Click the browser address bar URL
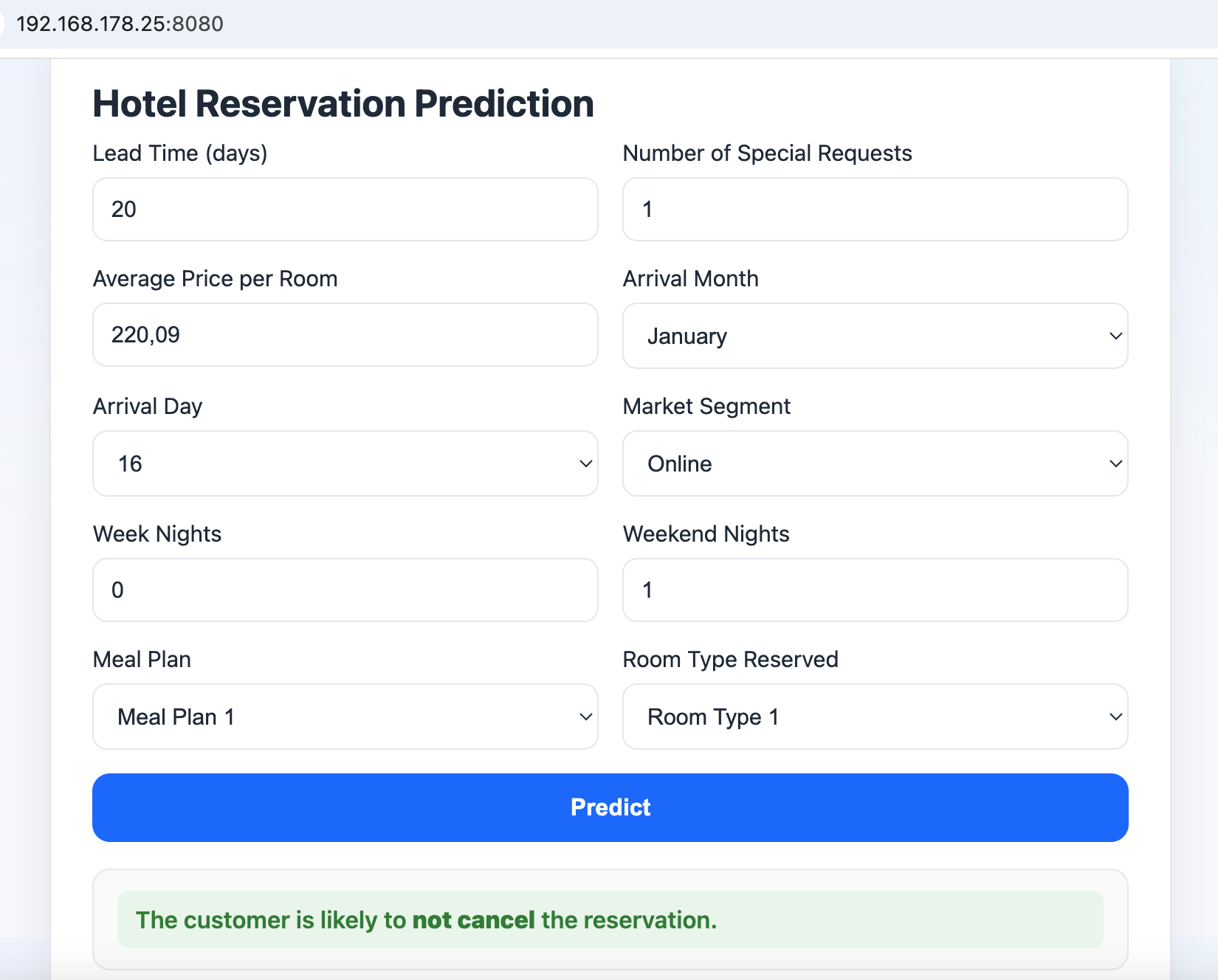Image resolution: width=1218 pixels, height=980 pixels. 120,24
